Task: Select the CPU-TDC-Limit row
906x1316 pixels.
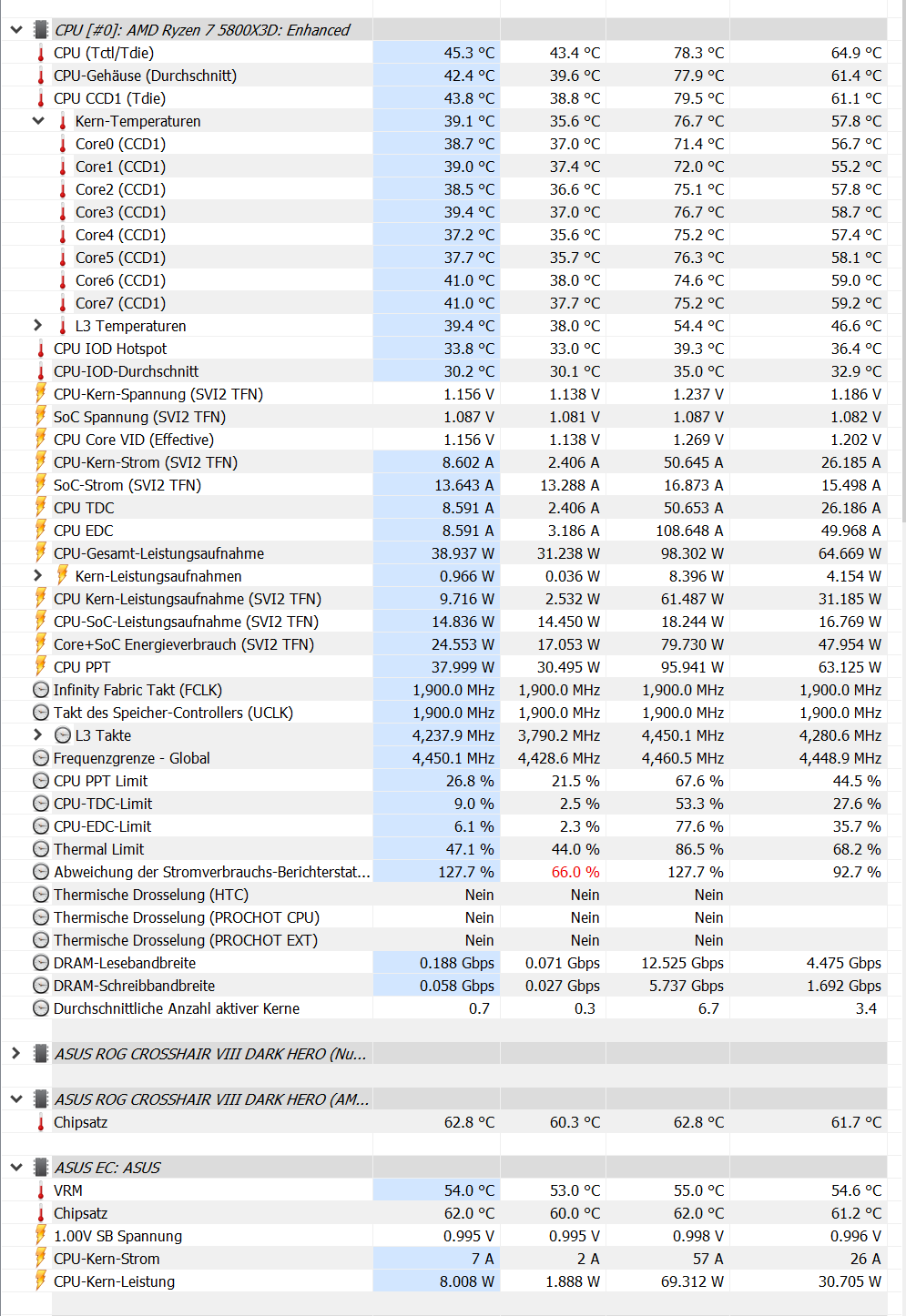Action: coord(443,804)
